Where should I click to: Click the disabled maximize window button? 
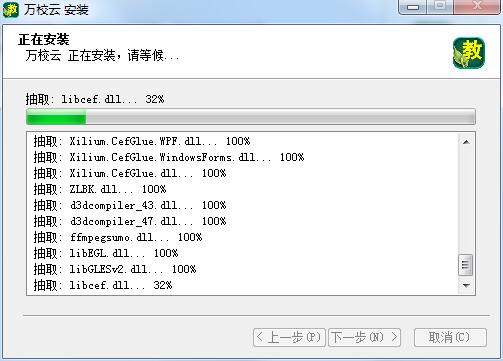click(440, 7)
